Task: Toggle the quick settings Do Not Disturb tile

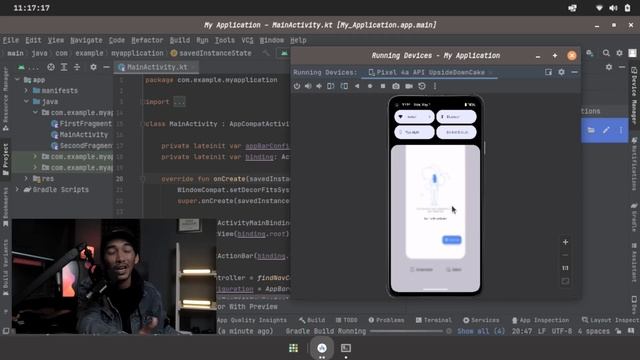Action: tap(456, 132)
